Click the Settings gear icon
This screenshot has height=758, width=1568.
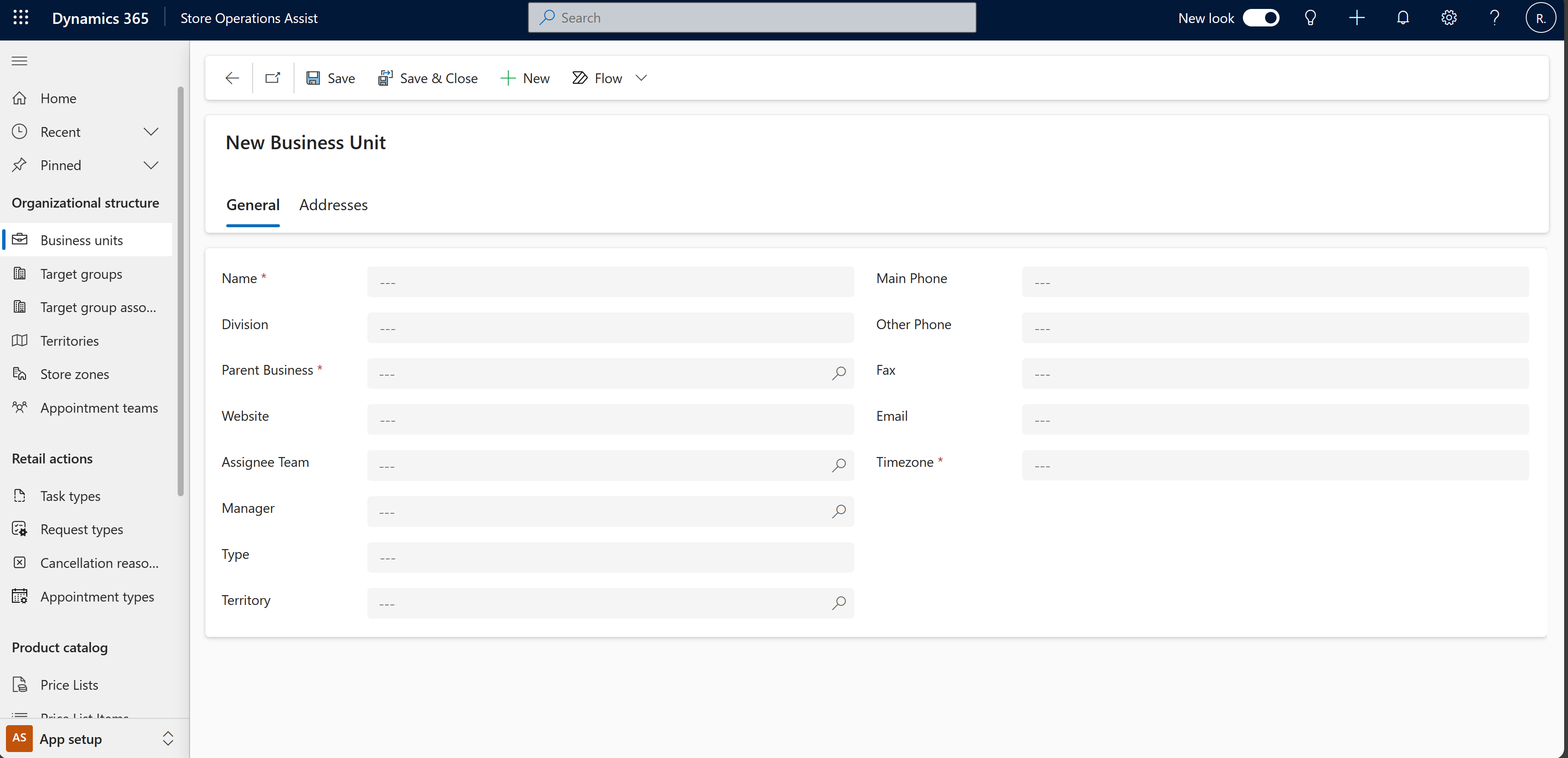tap(1447, 18)
